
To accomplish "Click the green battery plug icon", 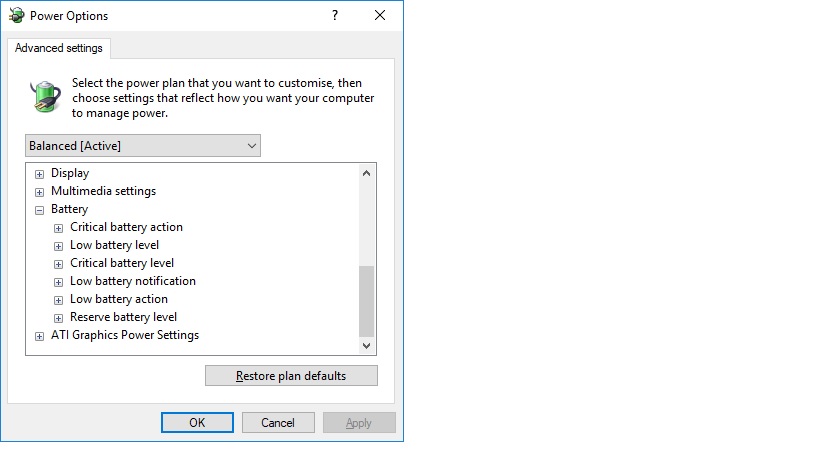I will 45,97.
